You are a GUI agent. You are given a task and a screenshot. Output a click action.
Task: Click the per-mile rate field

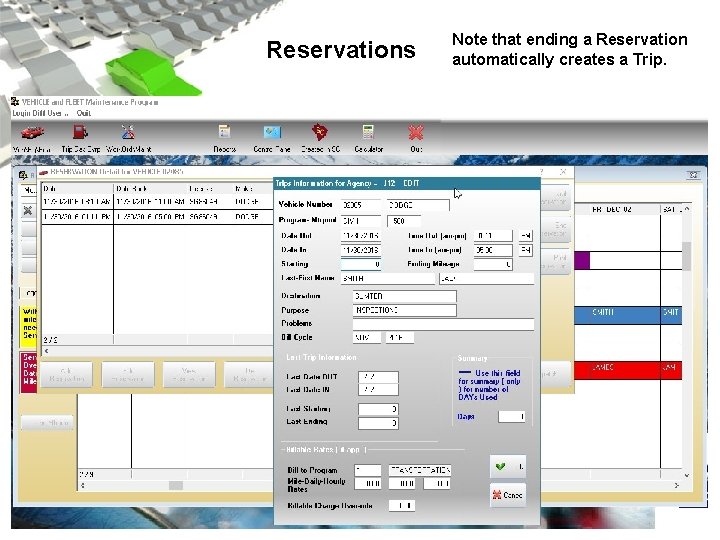[x=367, y=484]
